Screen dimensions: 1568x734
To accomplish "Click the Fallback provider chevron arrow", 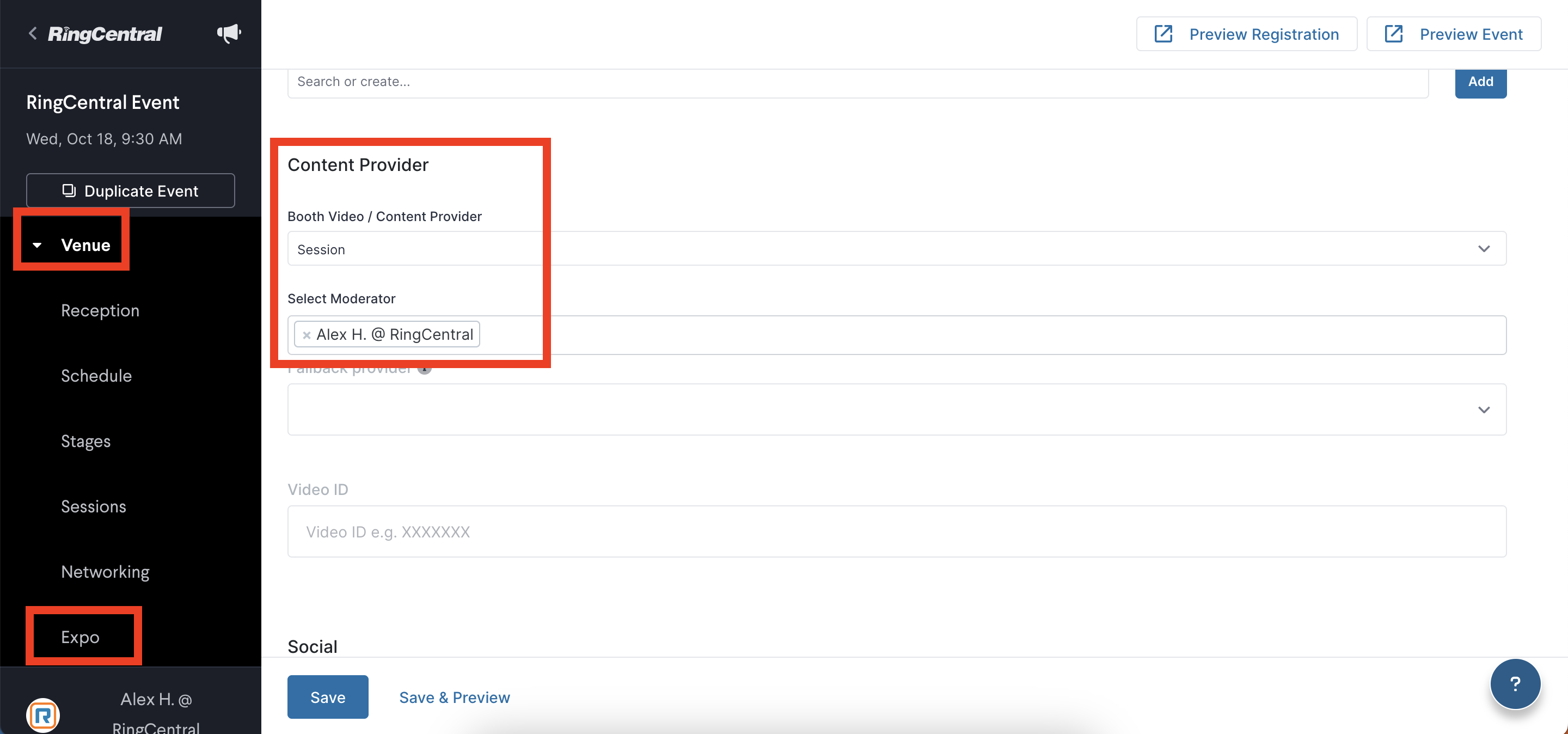I will pyautogui.click(x=1484, y=410).
